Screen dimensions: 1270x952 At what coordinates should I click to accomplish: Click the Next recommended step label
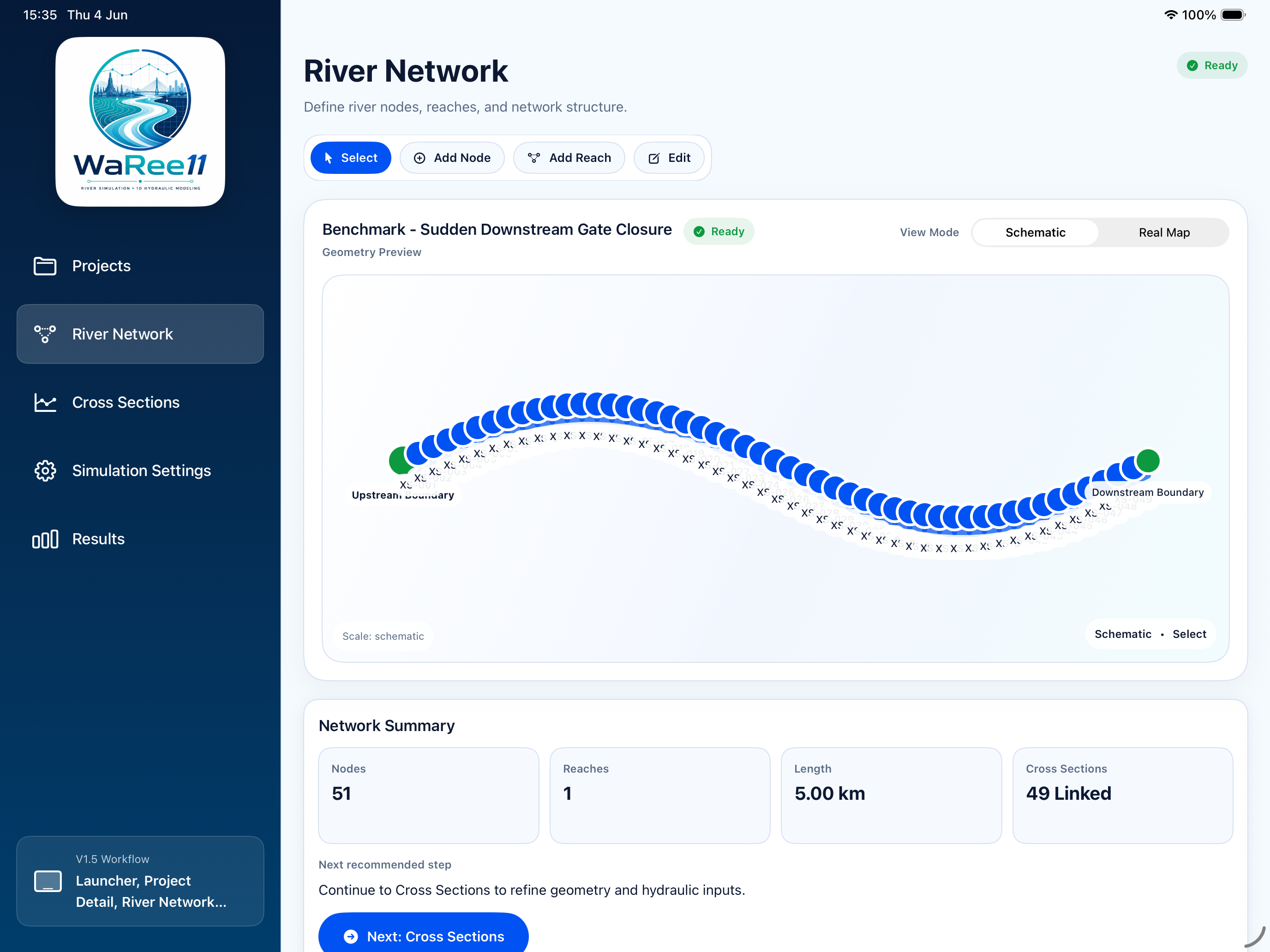(385, 864)
